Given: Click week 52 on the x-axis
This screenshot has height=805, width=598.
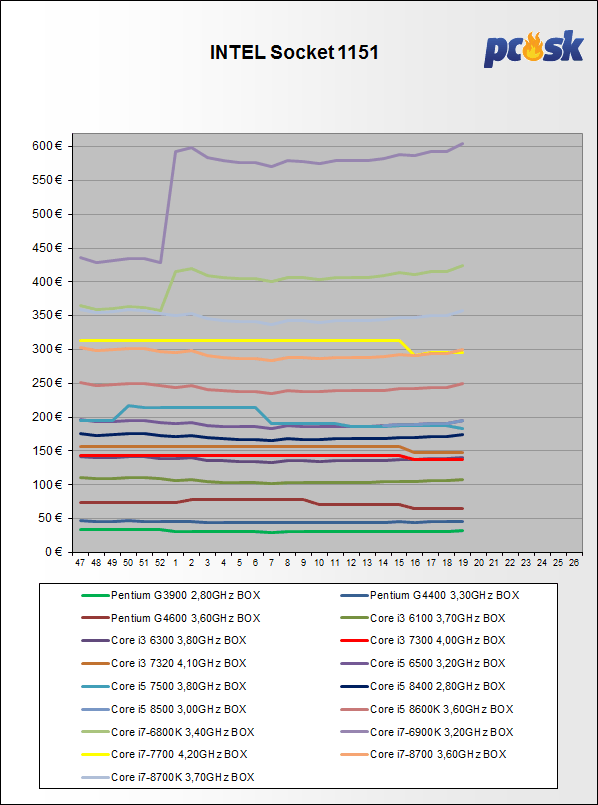Looking at the screenshot, I should (160, 563).
